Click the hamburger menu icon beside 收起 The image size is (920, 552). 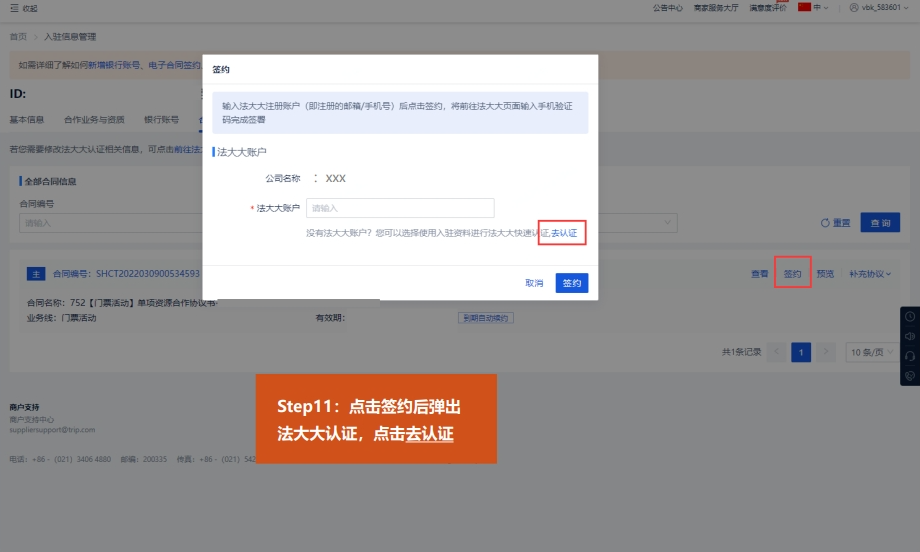click(13, 8)
